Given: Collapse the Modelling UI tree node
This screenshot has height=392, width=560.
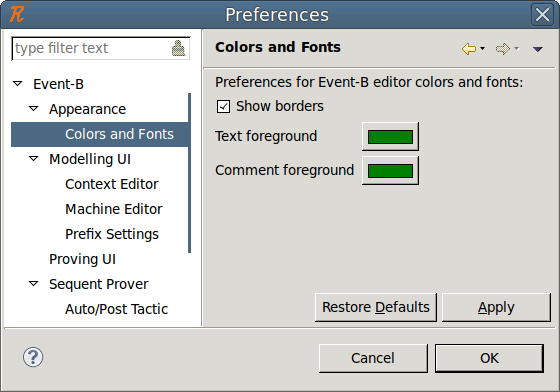Looking at the screenshot, I should pos(34,159).
